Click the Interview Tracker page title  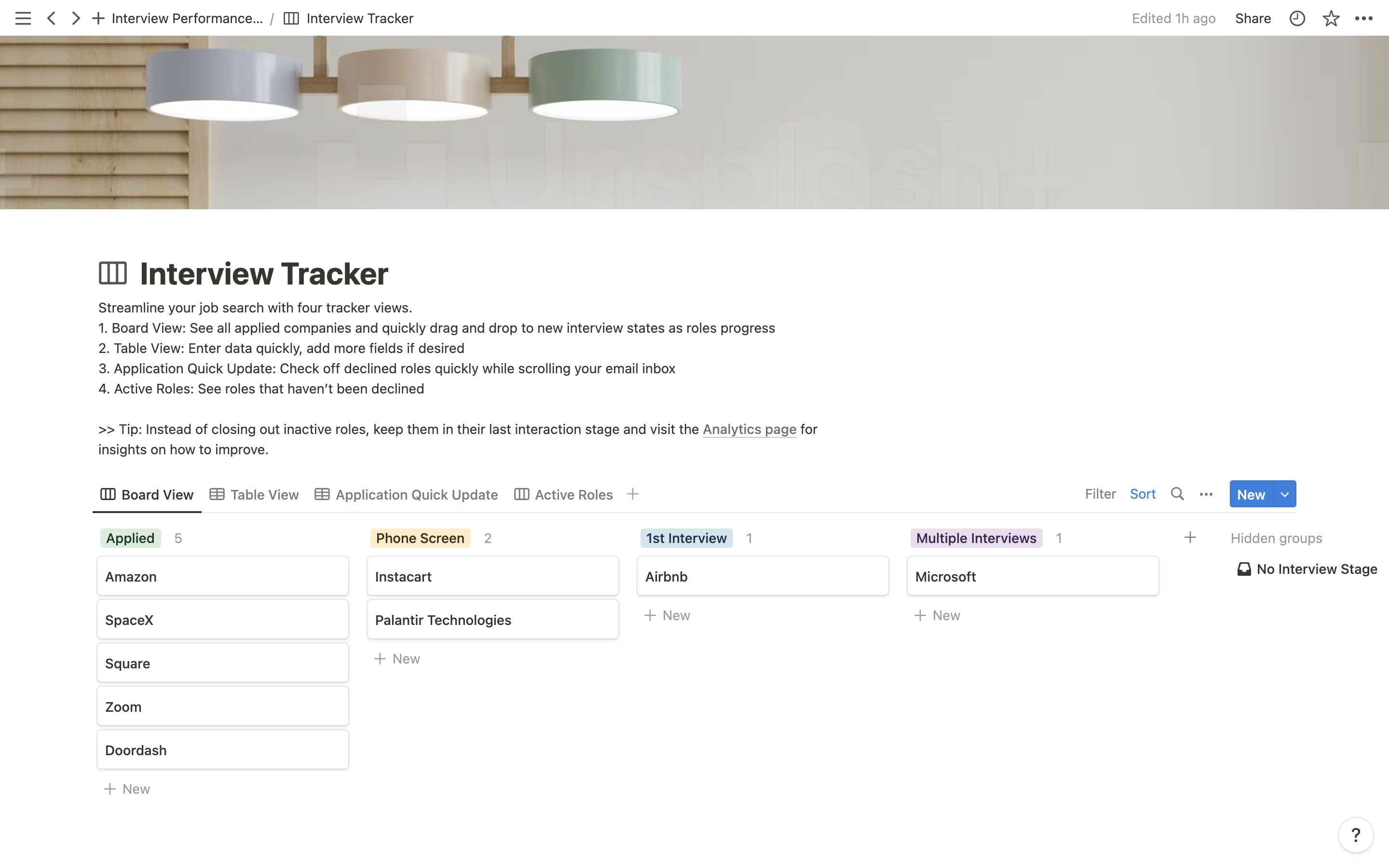coord(264,273)
